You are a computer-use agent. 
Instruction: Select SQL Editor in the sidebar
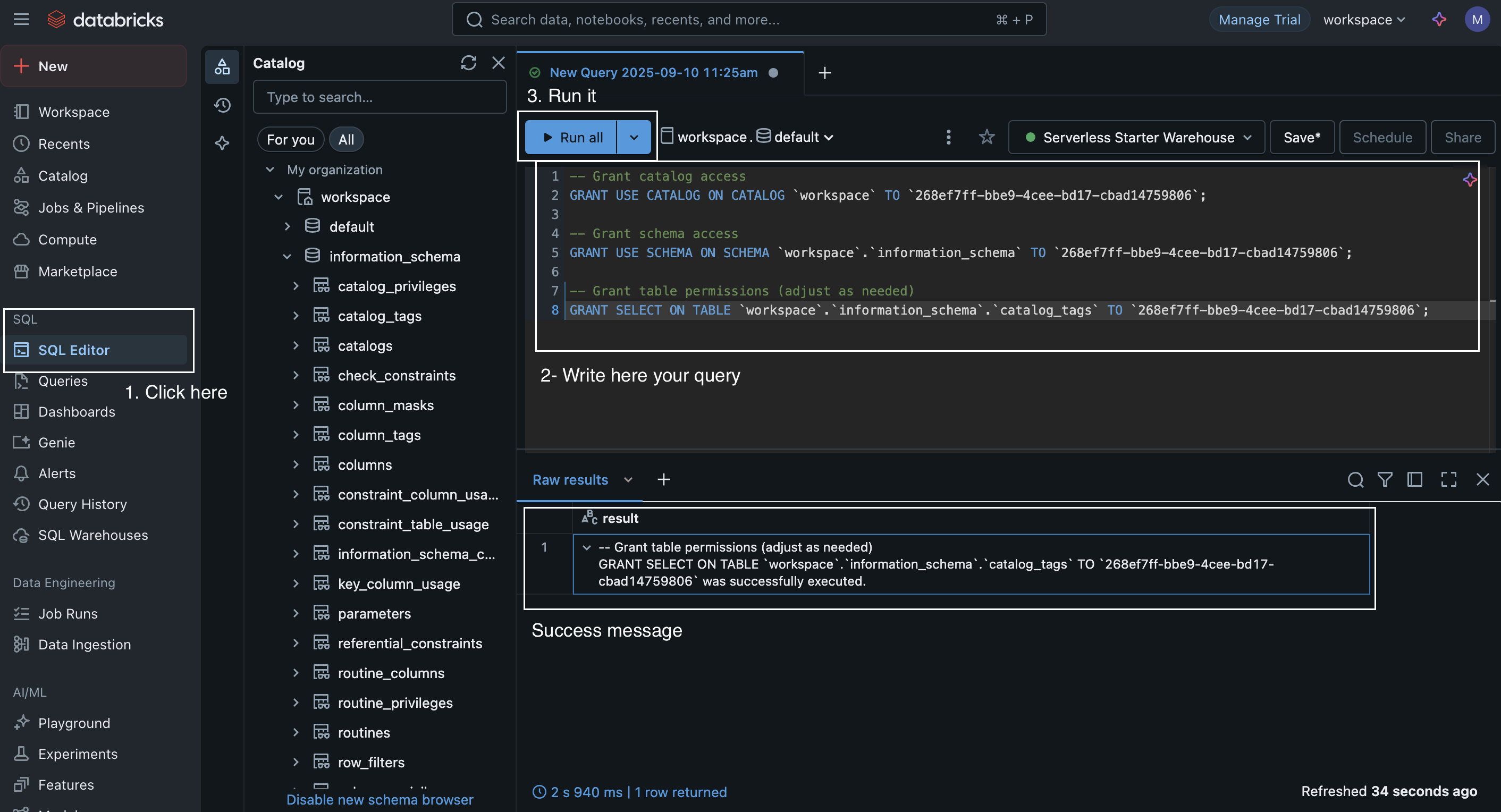tap(97, 350)
